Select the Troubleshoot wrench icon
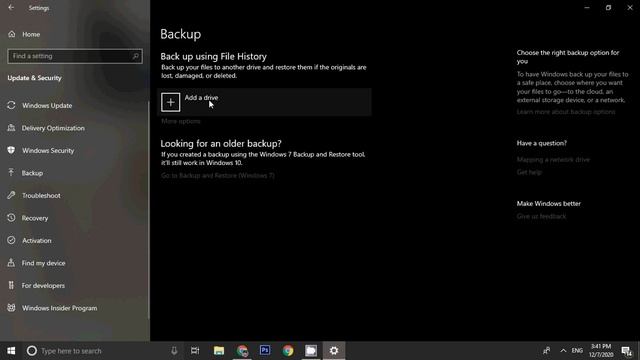The height and width of the screenshot is (360, 640). coord(11,195)
